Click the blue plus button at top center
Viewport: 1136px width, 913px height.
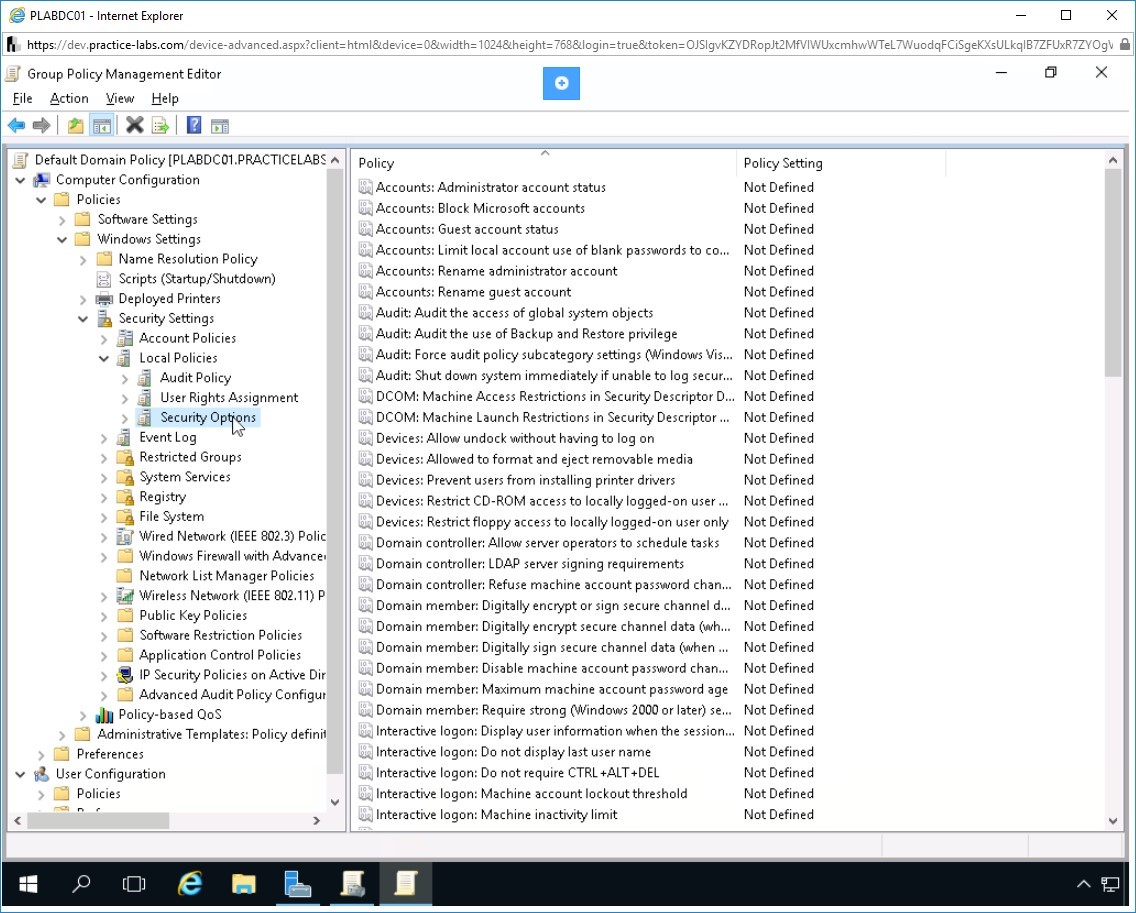point(561,83)
